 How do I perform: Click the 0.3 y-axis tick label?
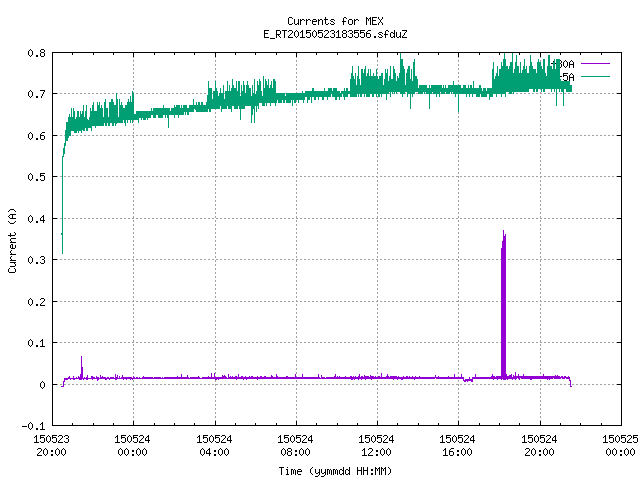(x=36, y=260)
